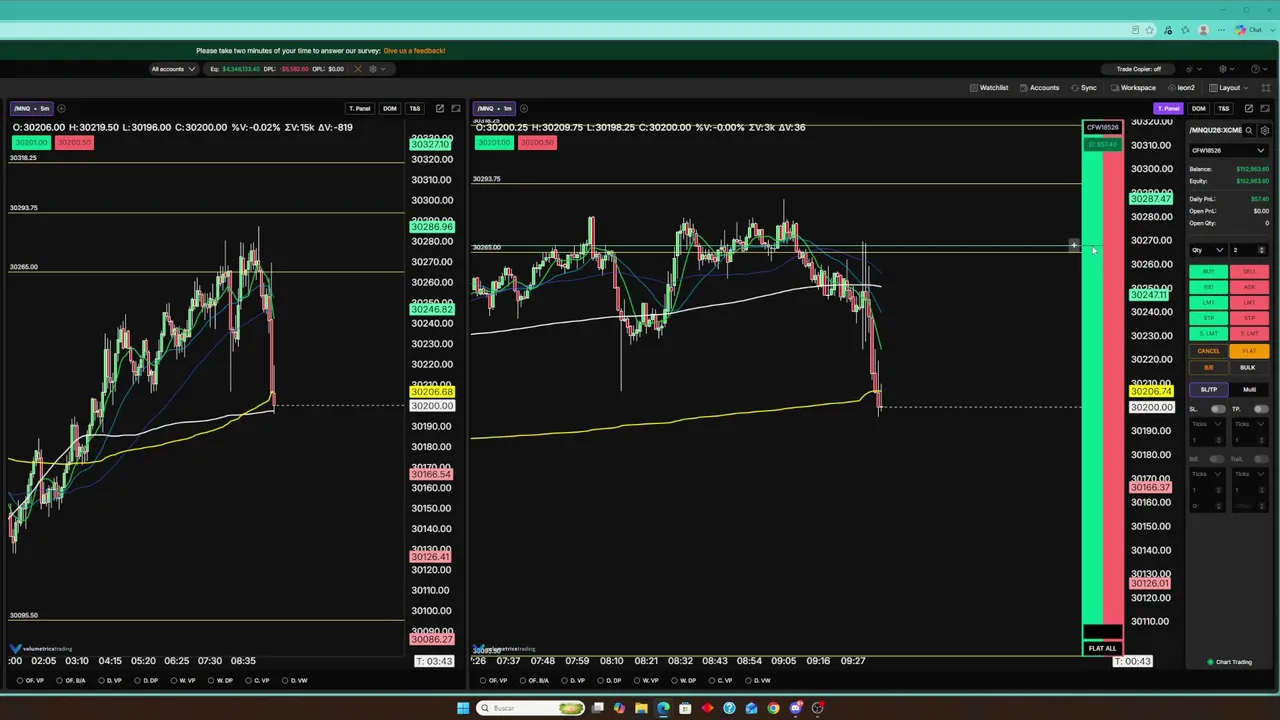The height and width of the screenshot is (720, 1280).
Task: Open T&S on the right chart
Action: (1223, 108)
